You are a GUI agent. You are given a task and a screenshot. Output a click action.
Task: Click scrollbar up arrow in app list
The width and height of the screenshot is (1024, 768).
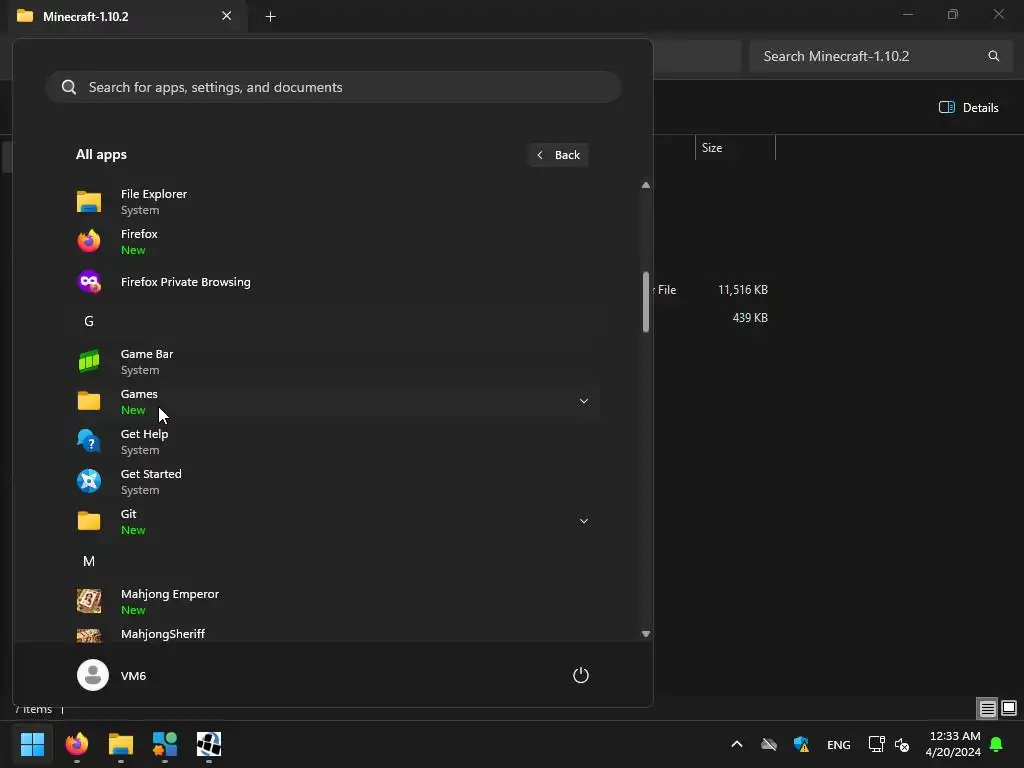pos(646,185)
